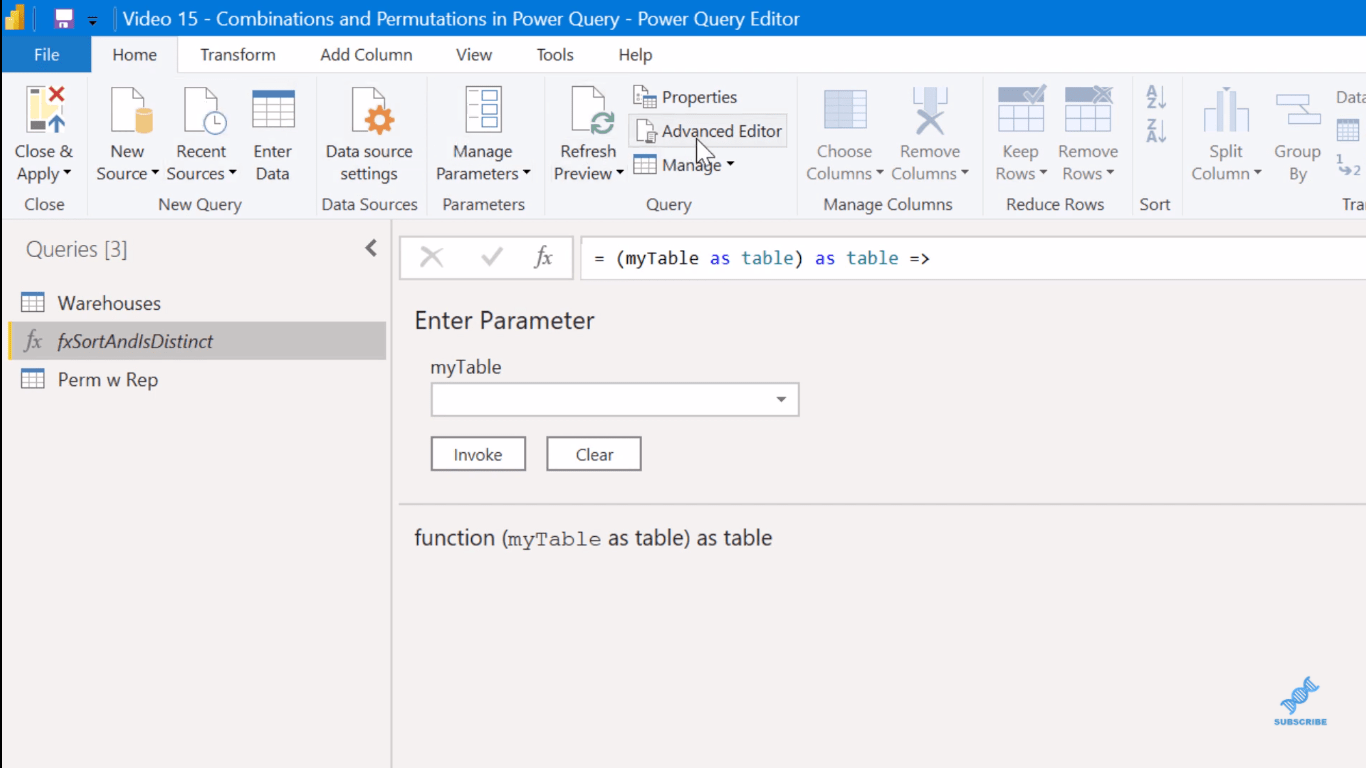
Task: Cancel the formula bar edit (X)
Action: 431,258
